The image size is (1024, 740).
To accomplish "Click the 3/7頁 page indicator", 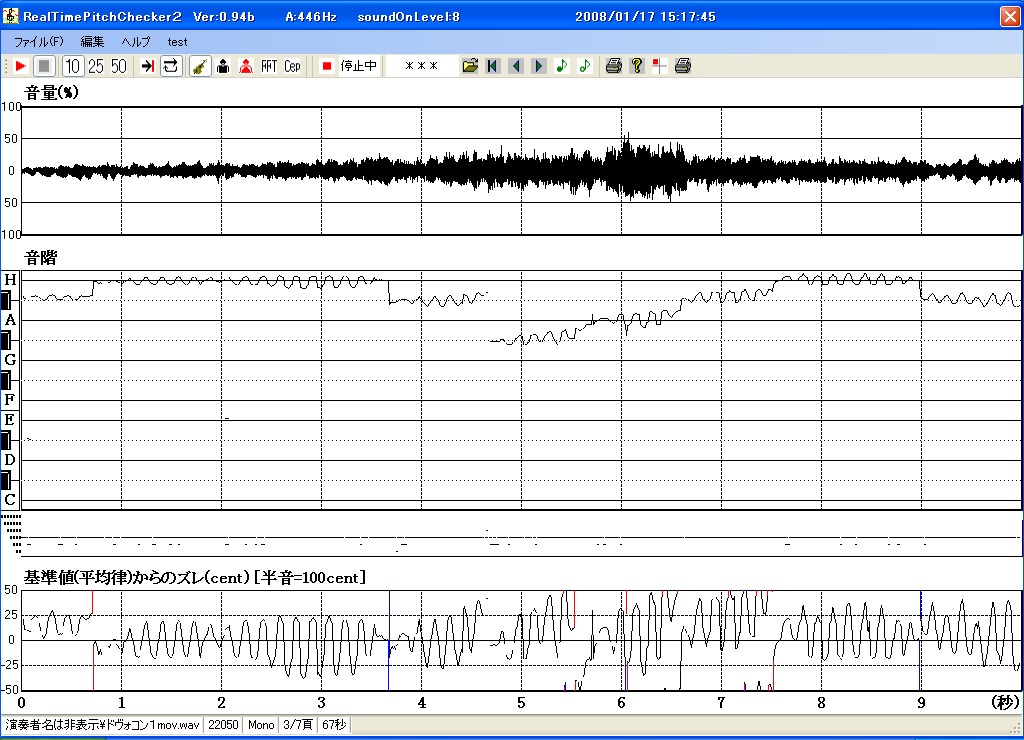I will coord(298,725).
